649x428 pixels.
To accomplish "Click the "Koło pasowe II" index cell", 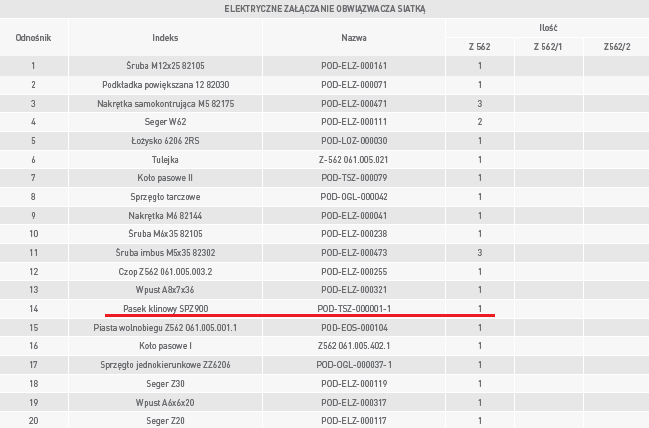I will pyautogui.click(x=165, y=178).
